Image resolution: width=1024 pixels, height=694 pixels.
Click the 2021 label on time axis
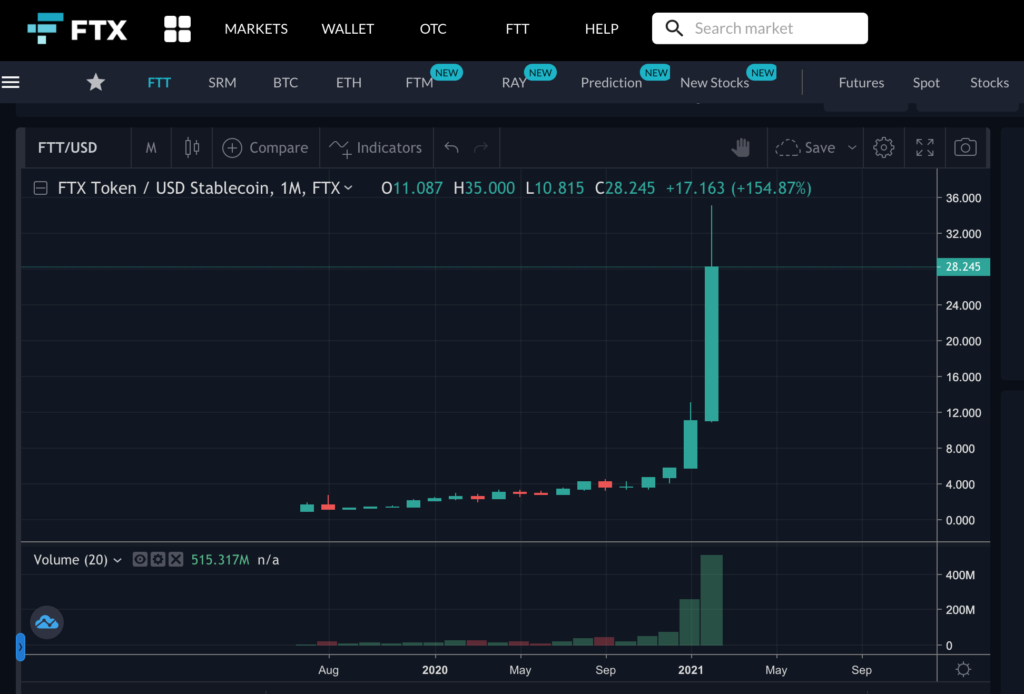tap(690, 670)
